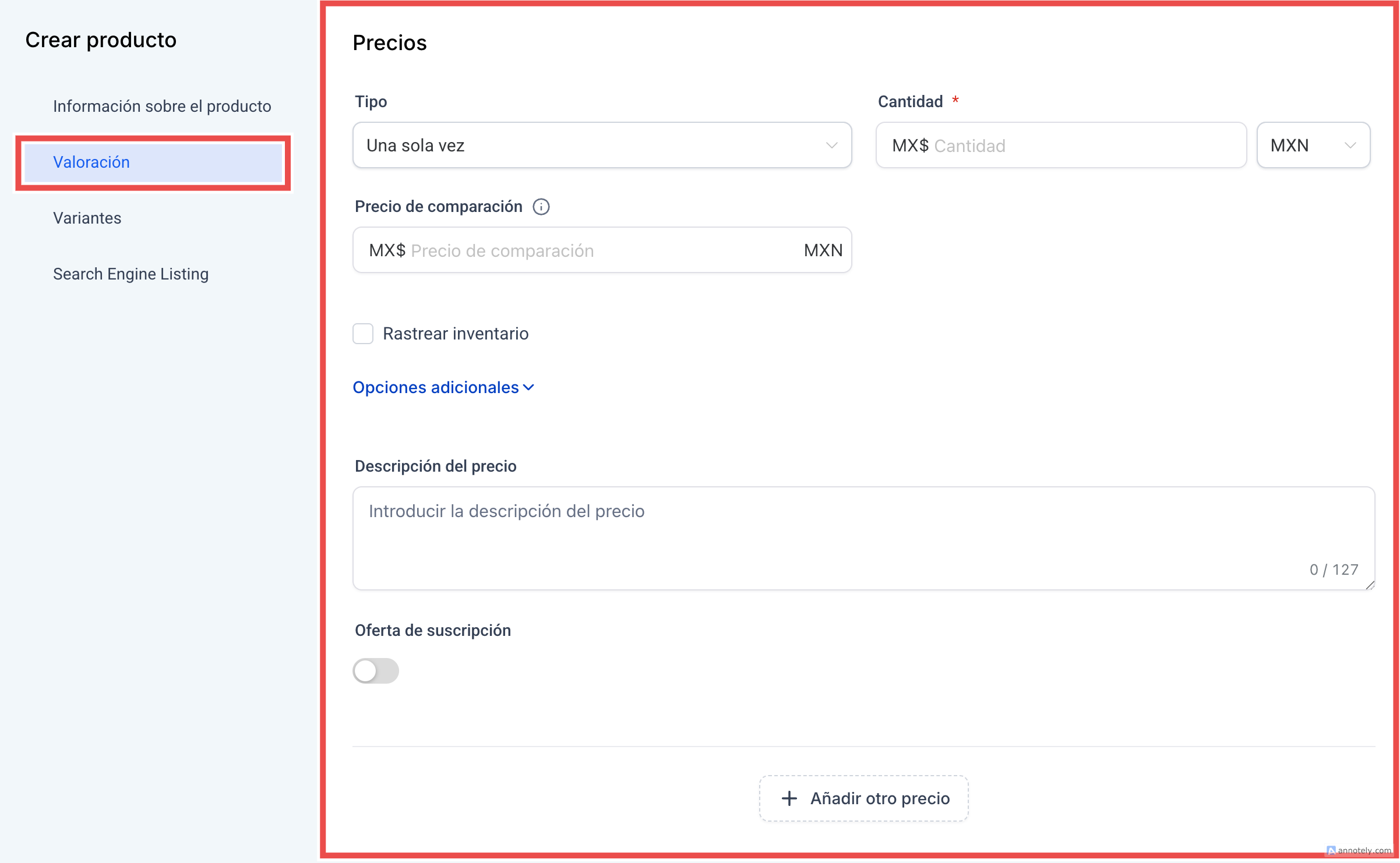The image size is (1400, 863).
Task: Click the plus icon in Añadir otro precio
Action: (789, 798)
